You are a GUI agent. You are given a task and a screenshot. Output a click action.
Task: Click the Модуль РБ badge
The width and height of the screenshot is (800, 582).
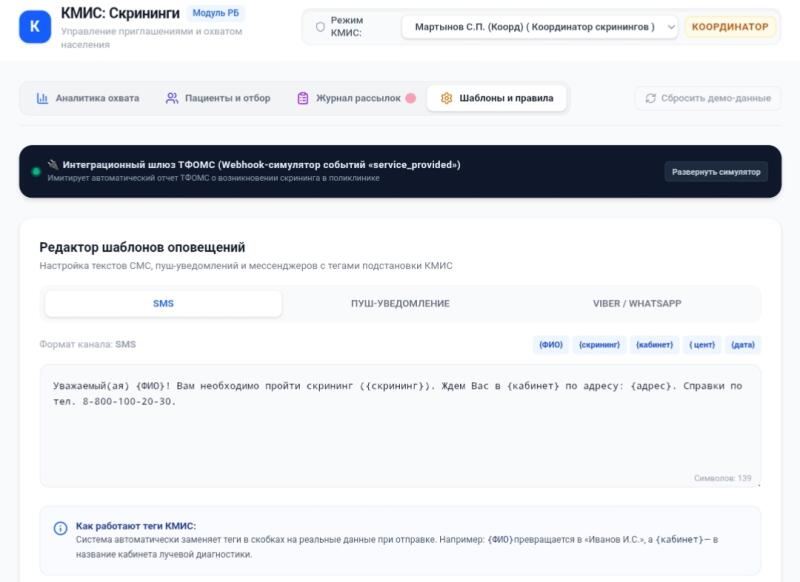pyautogui.click(x=215, y=13)
